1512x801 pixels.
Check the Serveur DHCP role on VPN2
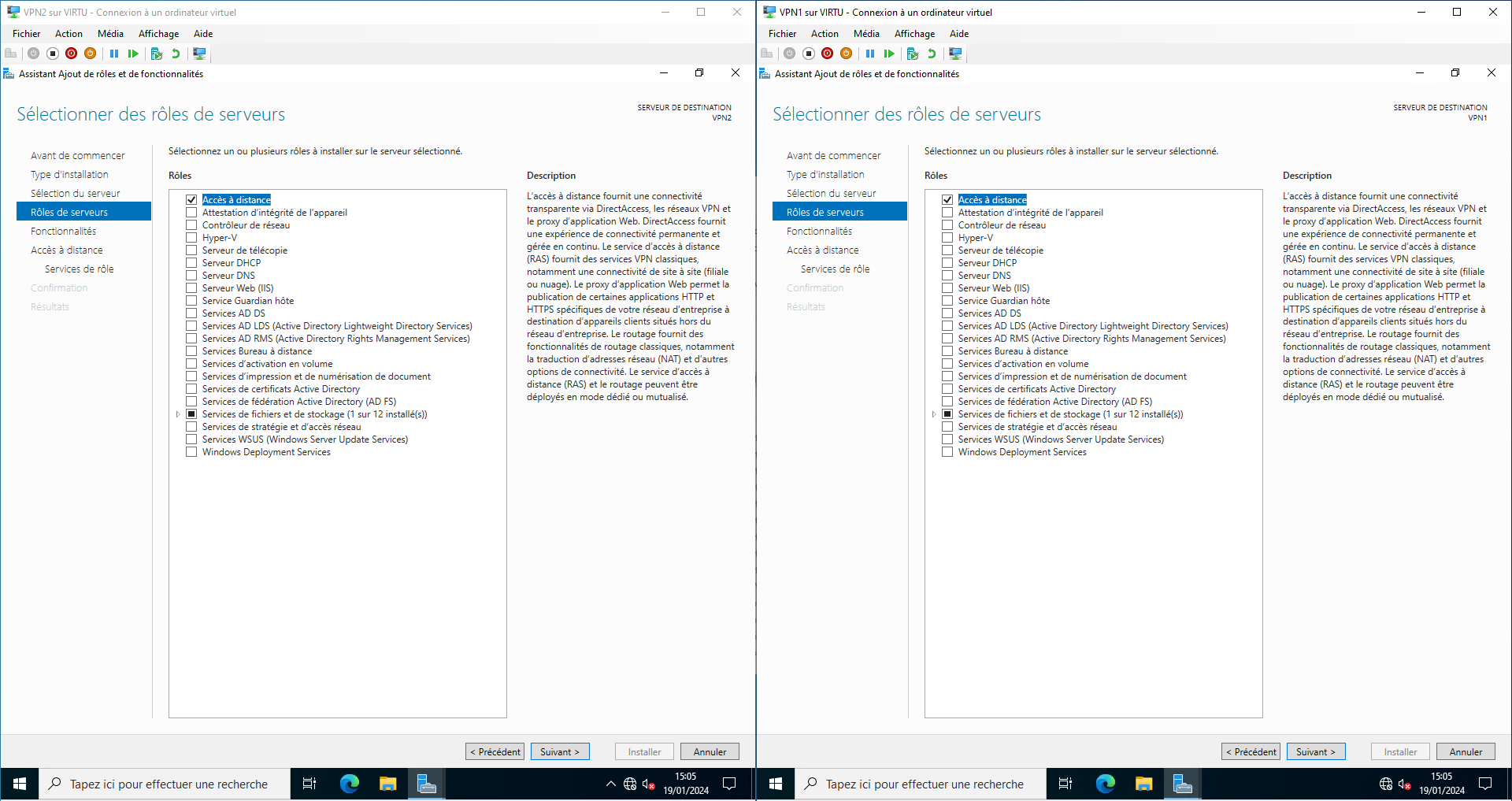[x=191, y=263]
